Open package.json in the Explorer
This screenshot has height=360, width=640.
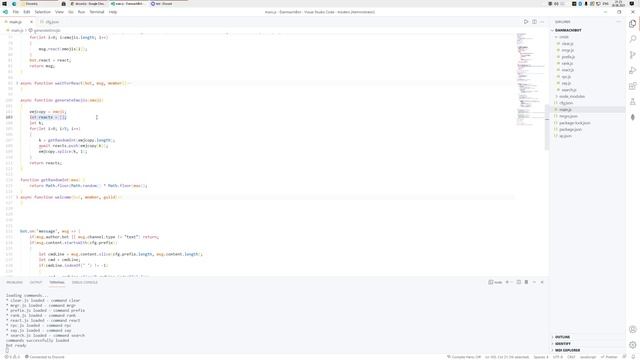[x=570, y=129]
